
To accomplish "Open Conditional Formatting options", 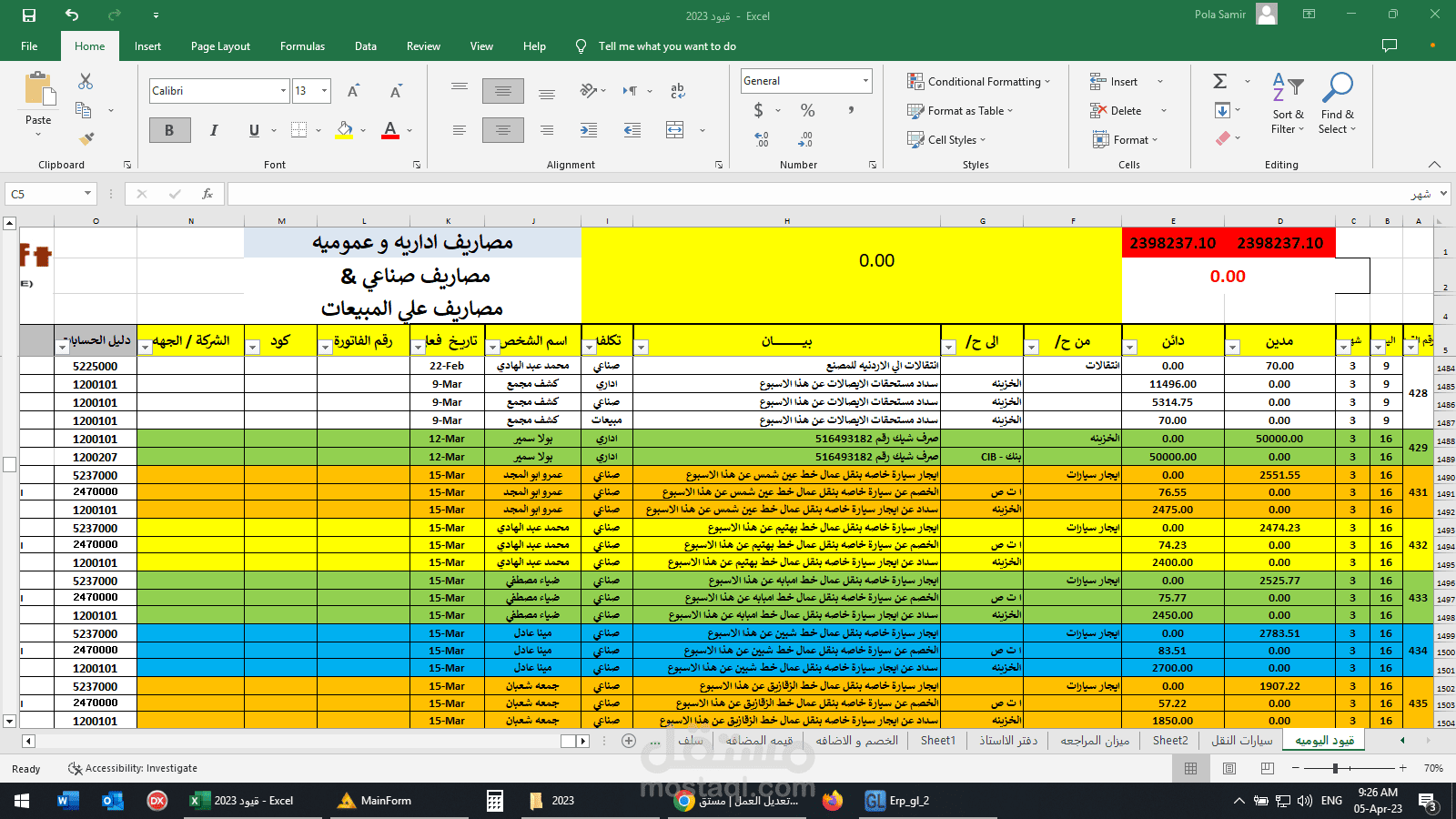I will [977, 81].
